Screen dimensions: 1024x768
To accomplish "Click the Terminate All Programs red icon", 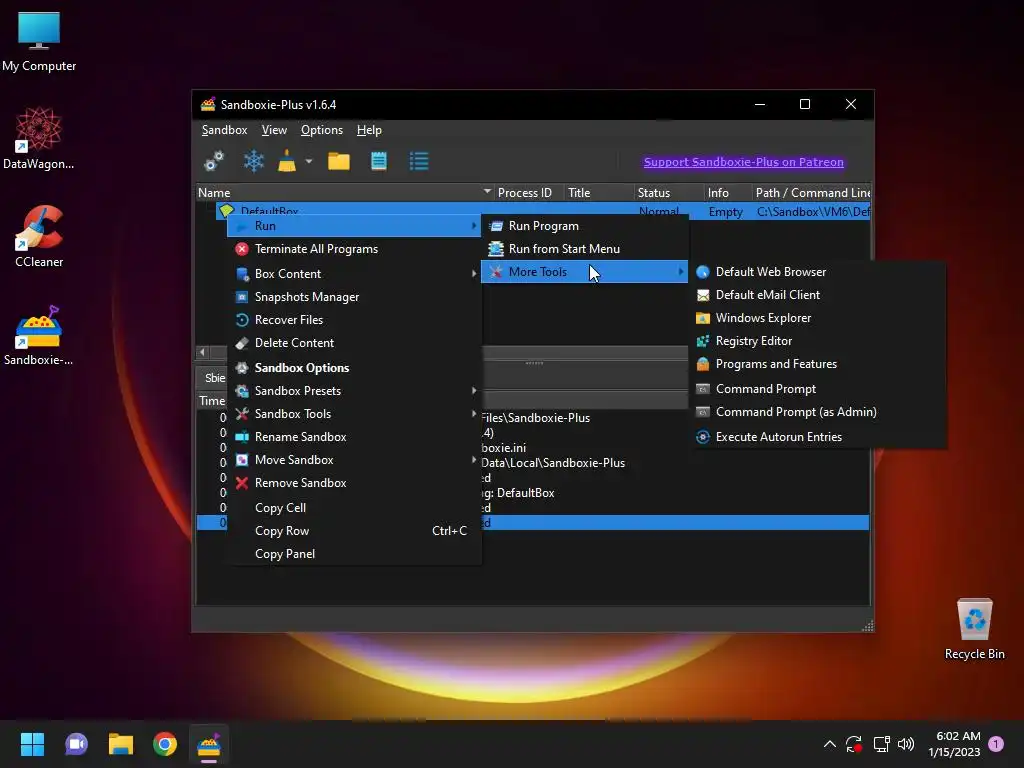I will coord(242,249).
